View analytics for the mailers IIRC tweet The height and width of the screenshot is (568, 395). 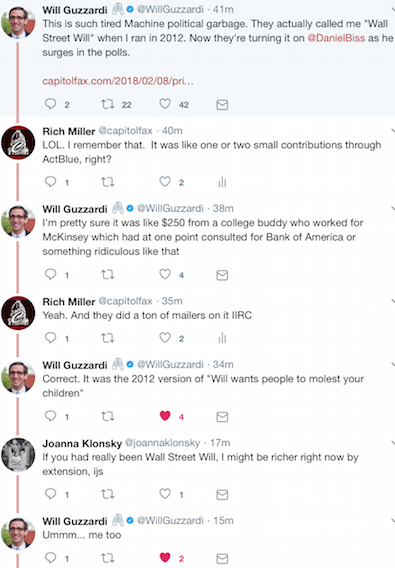pos(222,338)
